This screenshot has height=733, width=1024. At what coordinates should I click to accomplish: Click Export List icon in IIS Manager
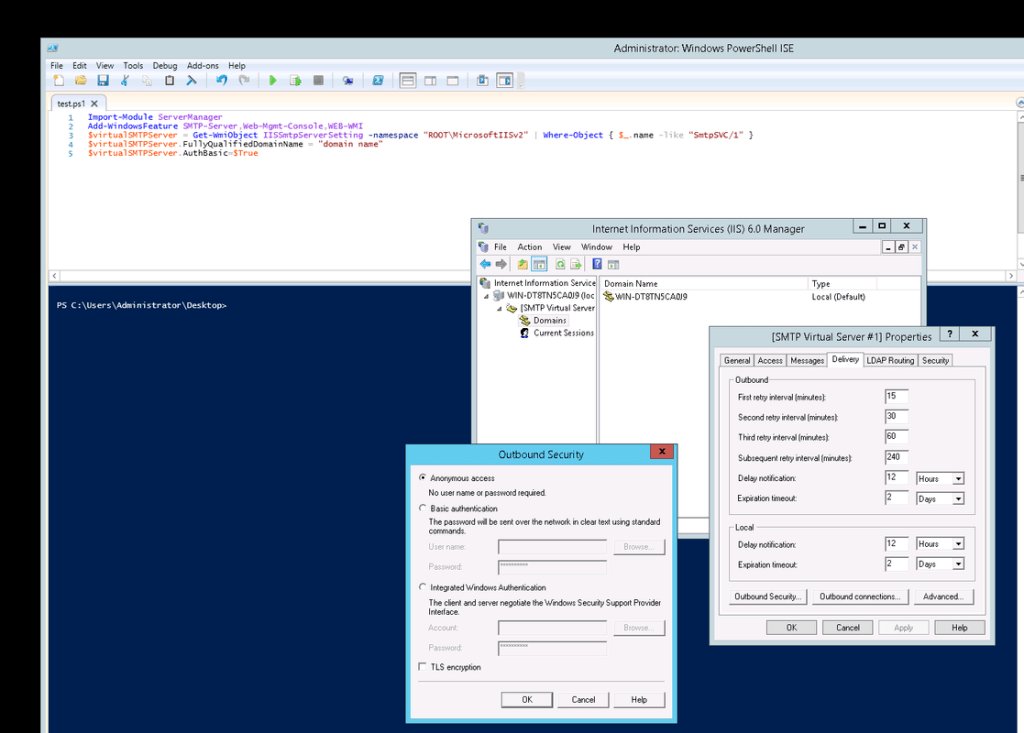(576, 264)
